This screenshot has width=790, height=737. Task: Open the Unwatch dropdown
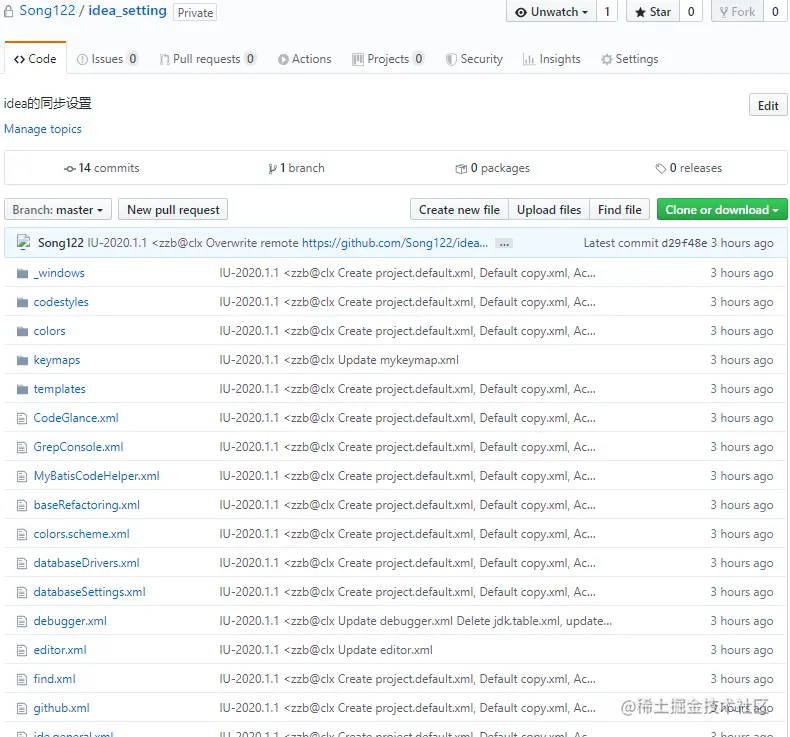551,12
